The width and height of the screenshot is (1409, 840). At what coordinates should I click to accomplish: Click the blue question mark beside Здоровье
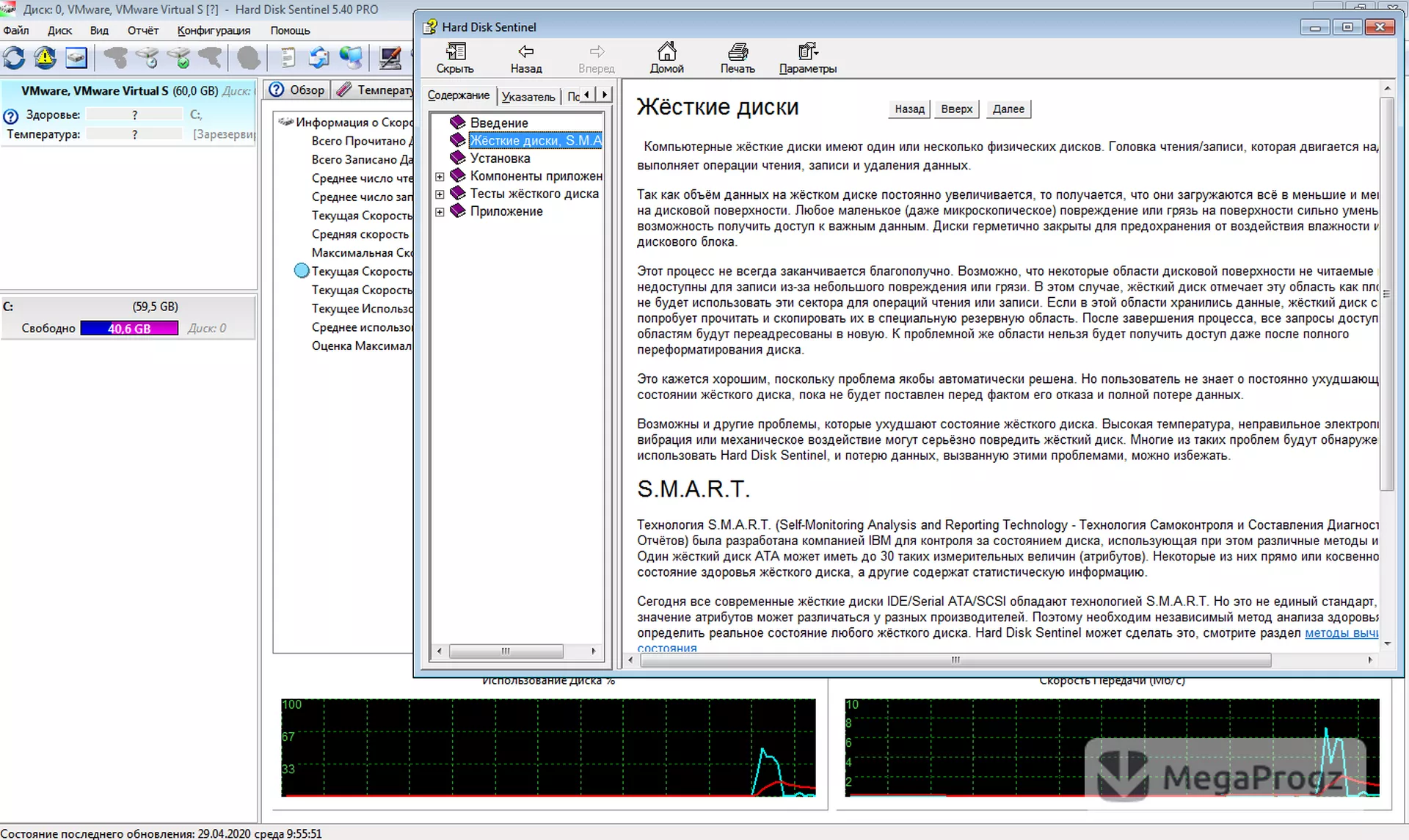click(11, 116)
